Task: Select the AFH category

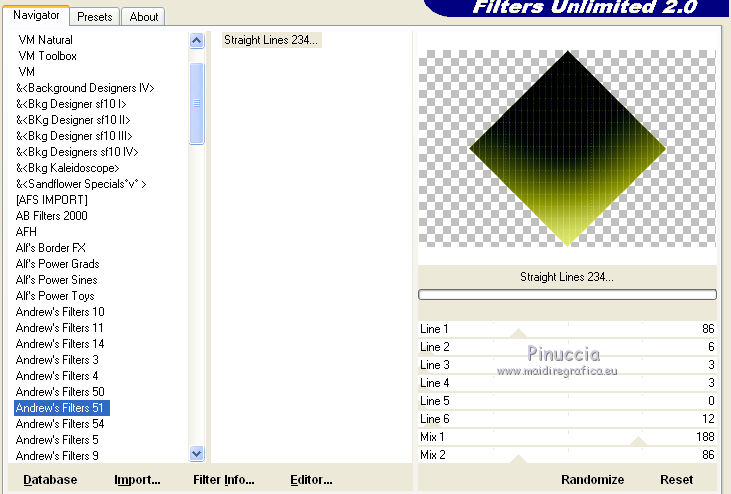Action: [26, 232]
